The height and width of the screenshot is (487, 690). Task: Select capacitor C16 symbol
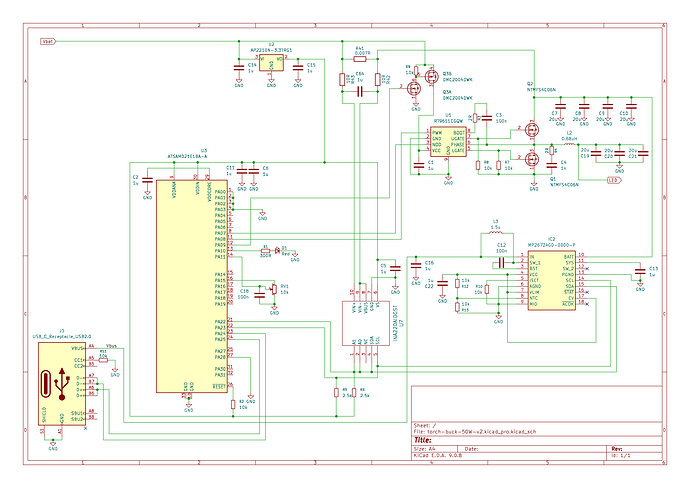pos(416,265)
